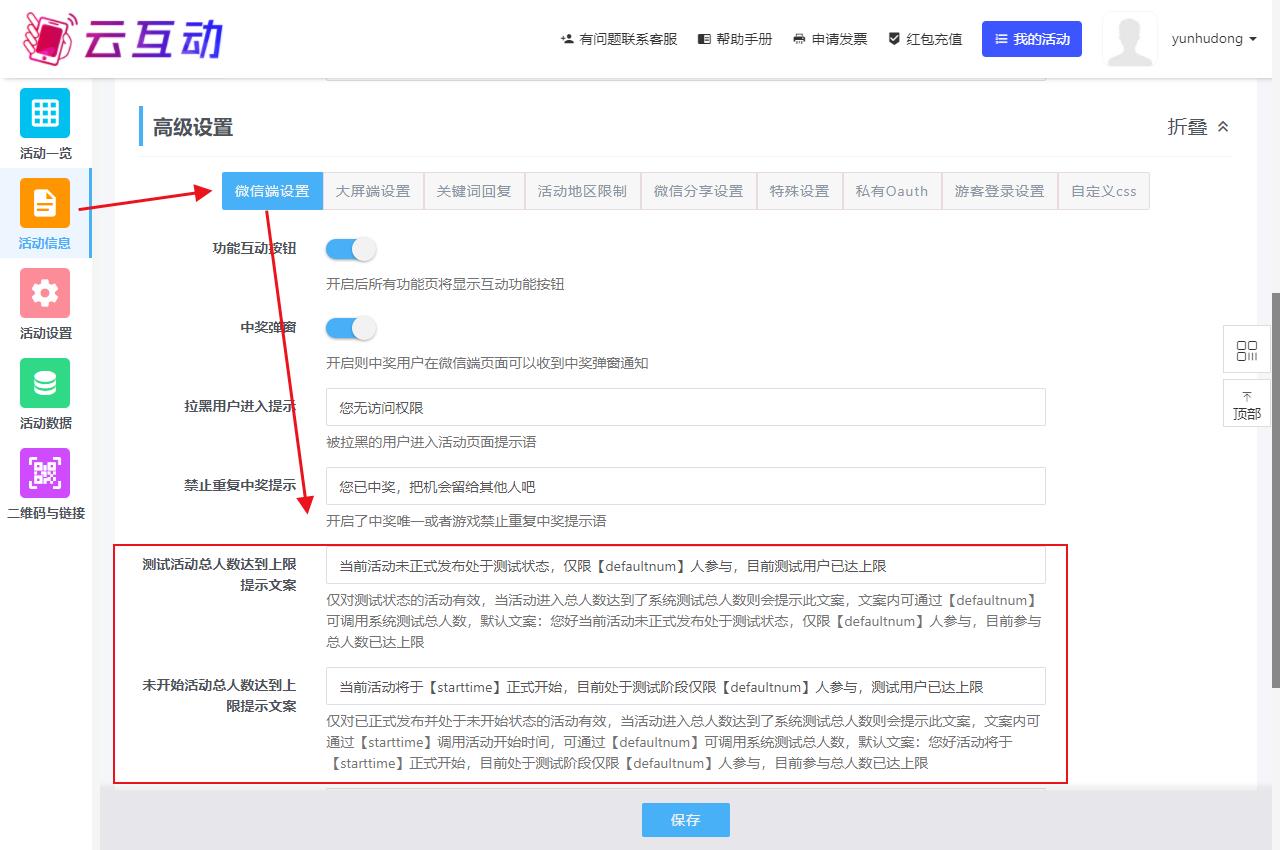Viewport: 1280px width, 850px height.
Task: Open 我的活动 button
Action: [1032, 39]
